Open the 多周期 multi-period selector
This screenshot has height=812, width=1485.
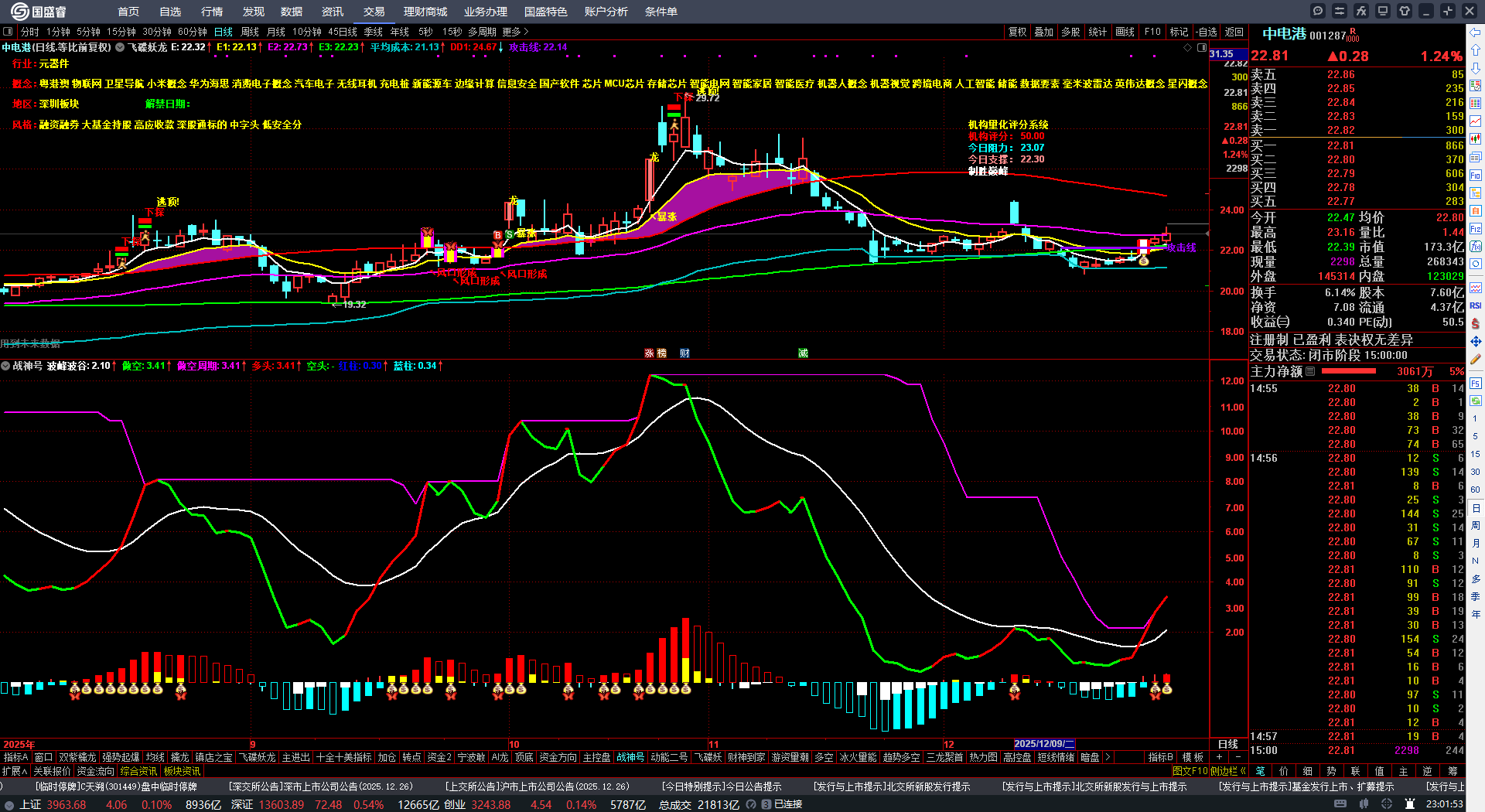coord(482,32)
